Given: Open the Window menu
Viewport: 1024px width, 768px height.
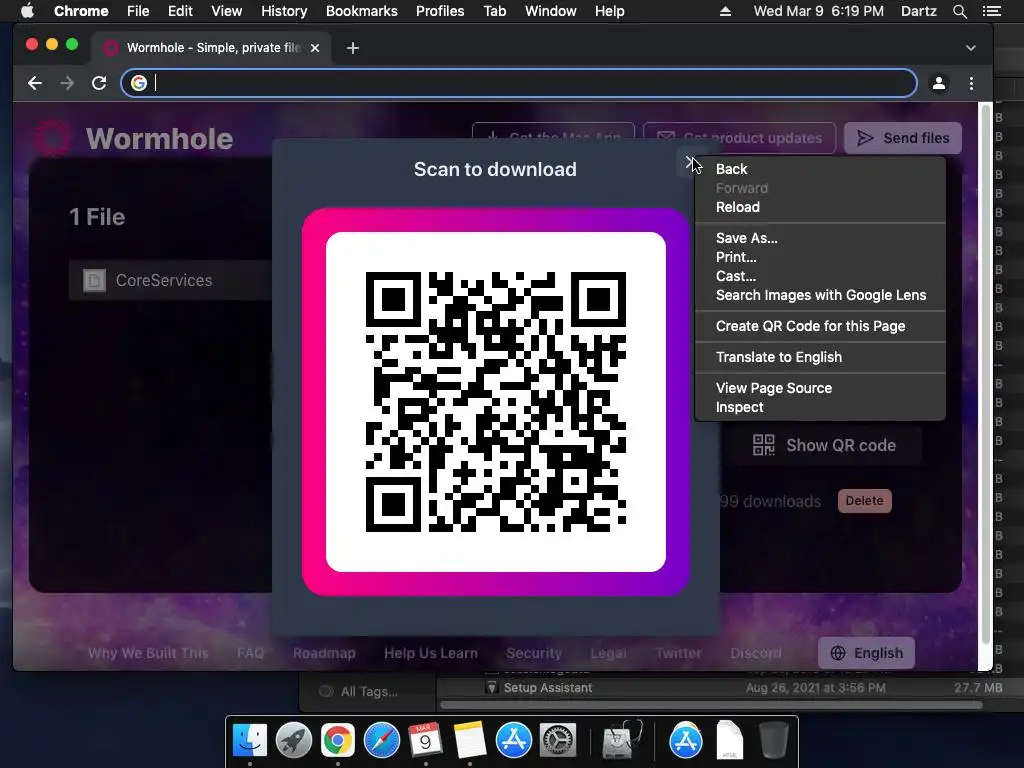Looking at the screenshot, I should pyautogui.click(x=551, y=11).
